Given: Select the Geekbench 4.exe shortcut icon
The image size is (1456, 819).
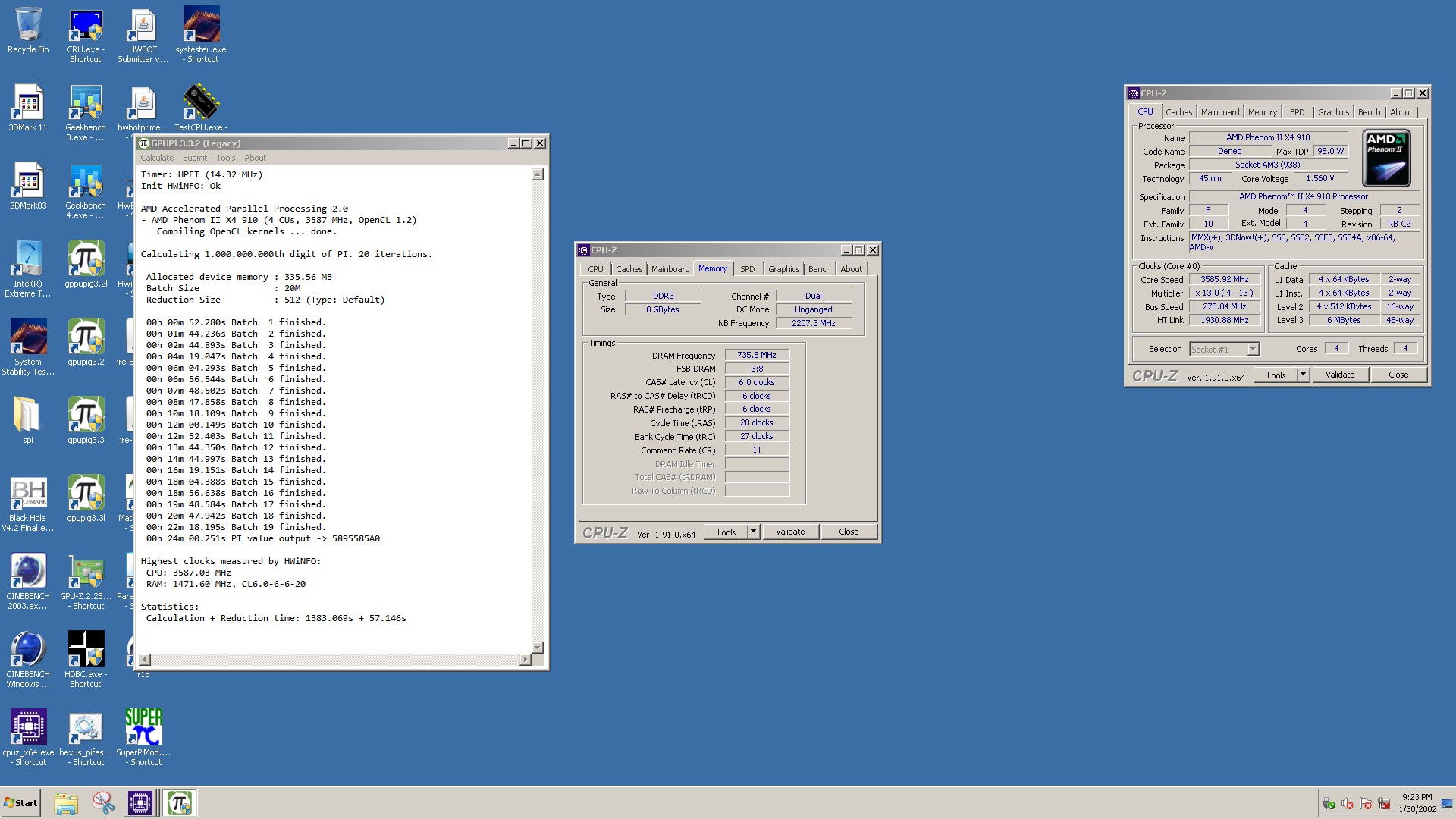Looking at the screenshot, I should 86,191.
